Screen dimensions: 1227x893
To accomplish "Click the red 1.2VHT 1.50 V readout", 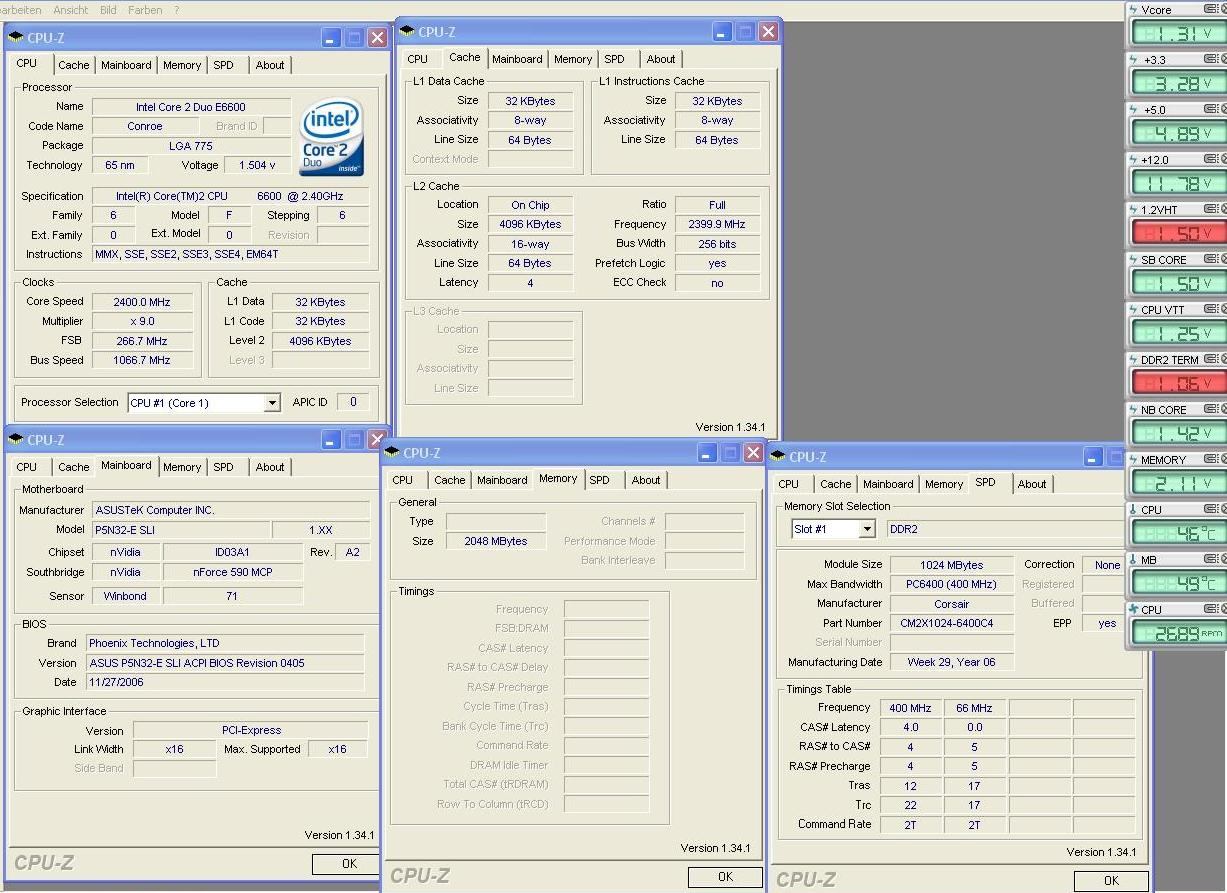I will click(x=1178, y=233).
